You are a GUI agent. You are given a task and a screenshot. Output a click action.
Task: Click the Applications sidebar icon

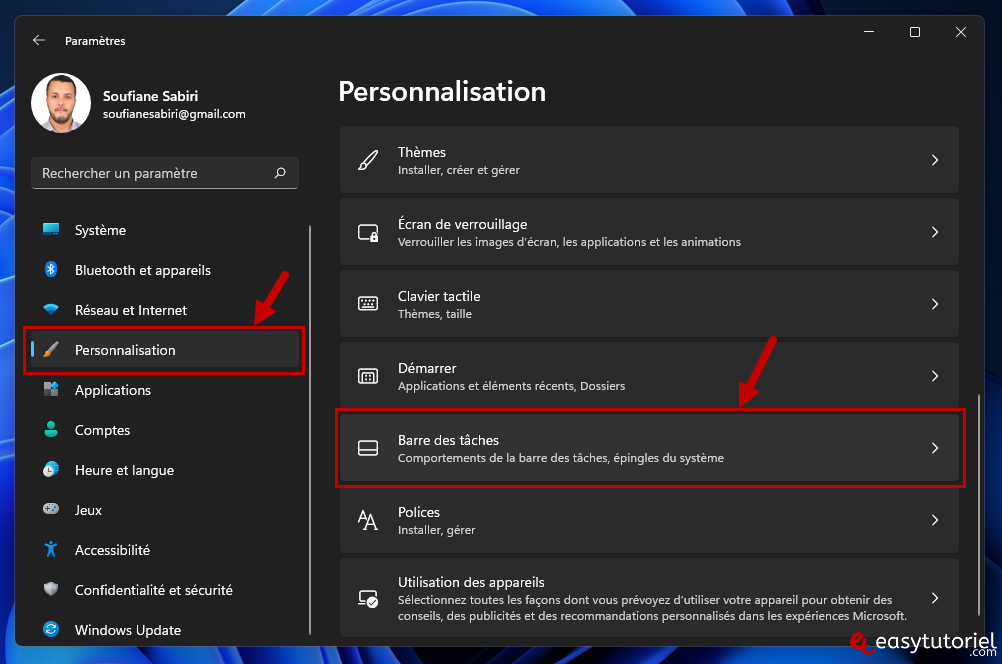coord(51,389)
